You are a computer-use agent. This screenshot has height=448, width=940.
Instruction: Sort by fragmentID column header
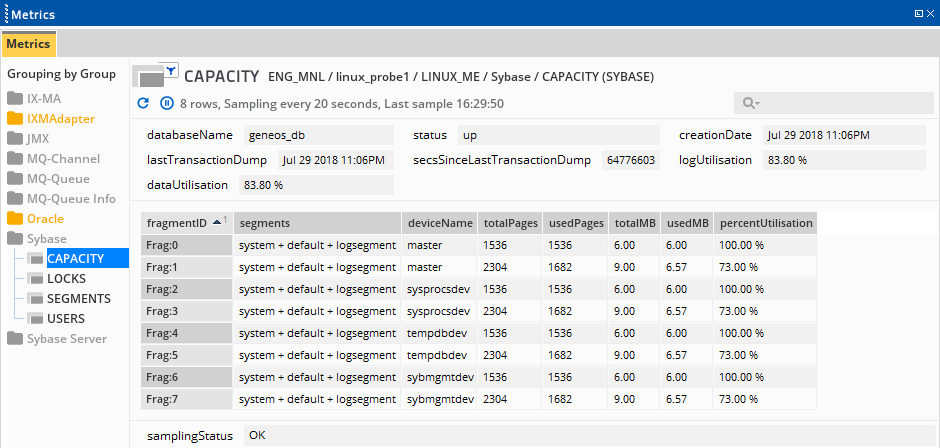pyautogui.click(x=187, y=223)
